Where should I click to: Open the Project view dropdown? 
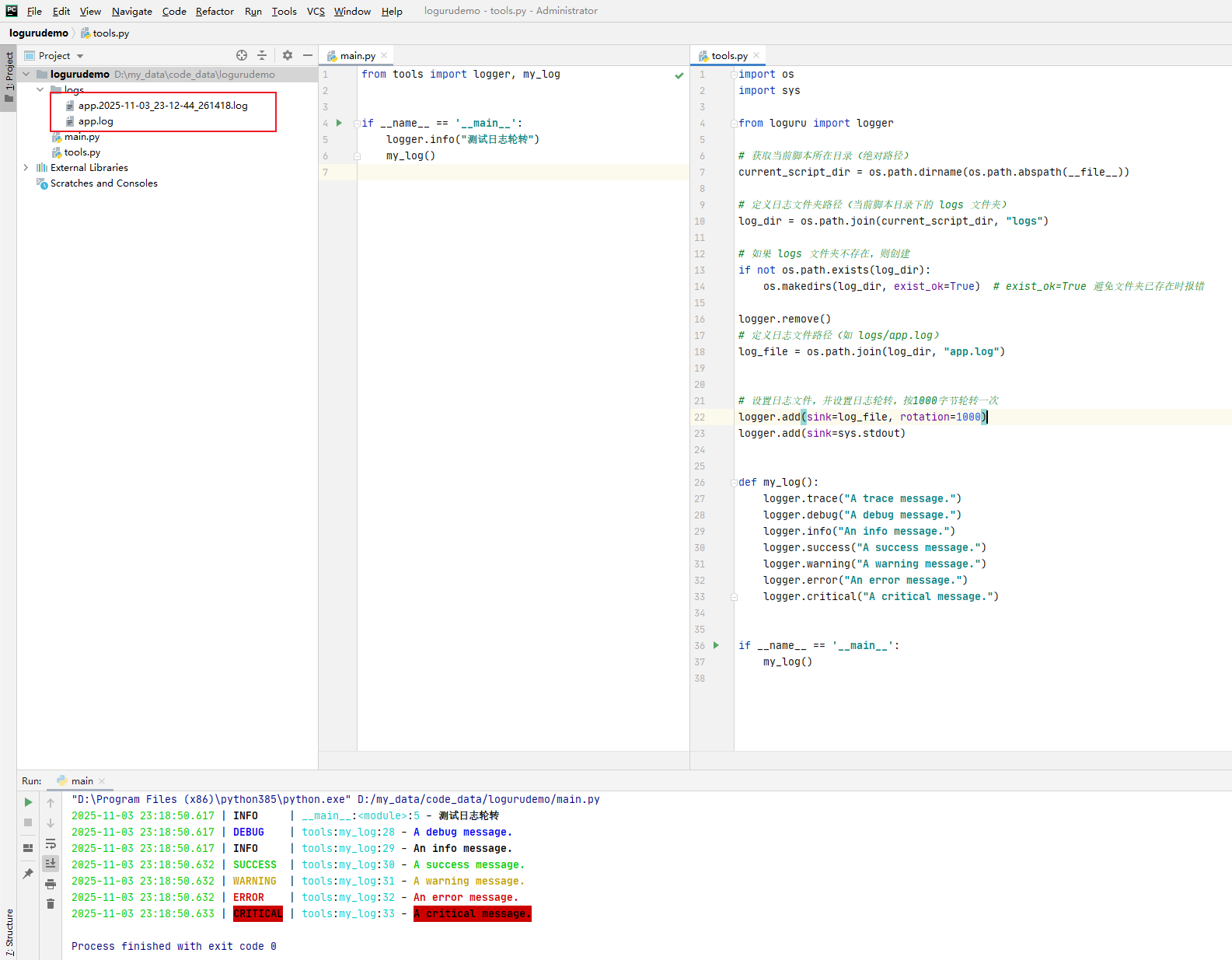pos(80,56)
